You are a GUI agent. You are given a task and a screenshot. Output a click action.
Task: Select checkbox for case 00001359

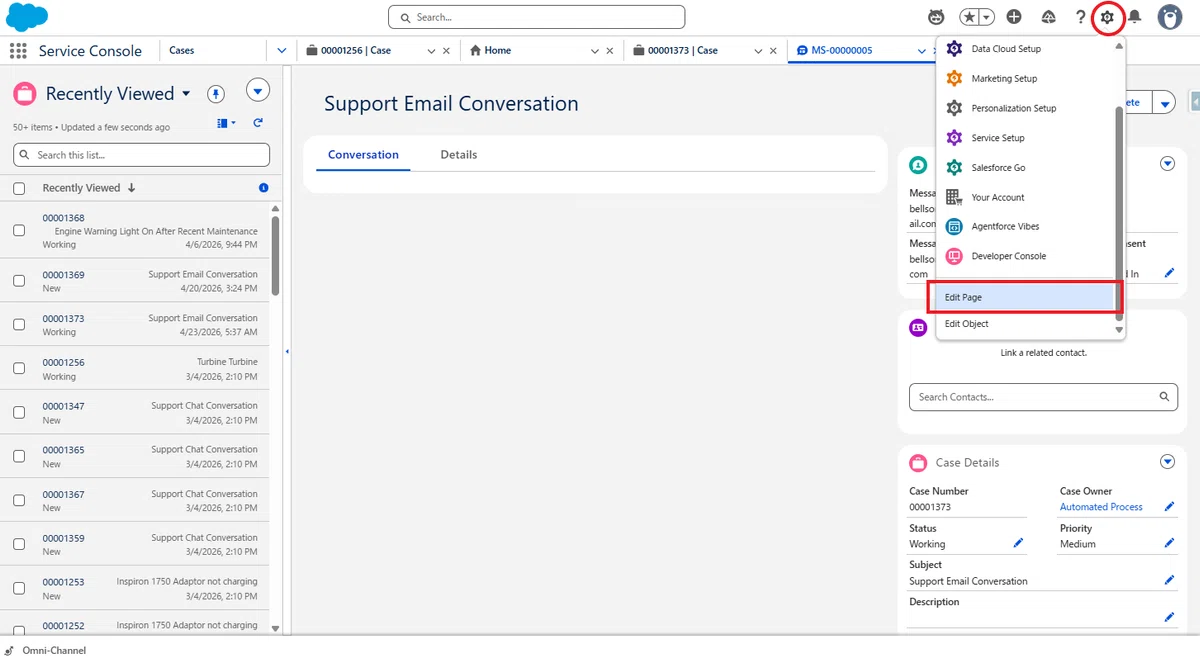point(19,544)
